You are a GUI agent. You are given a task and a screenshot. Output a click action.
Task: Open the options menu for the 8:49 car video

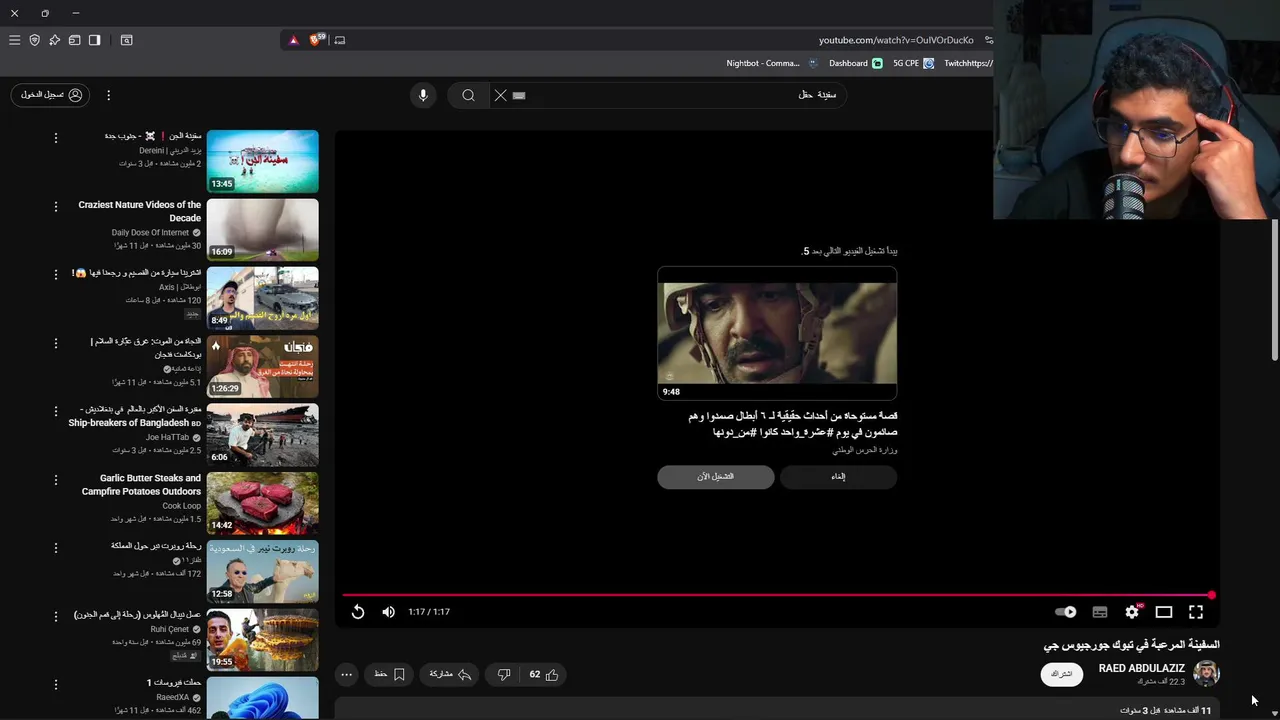point(56,274)
